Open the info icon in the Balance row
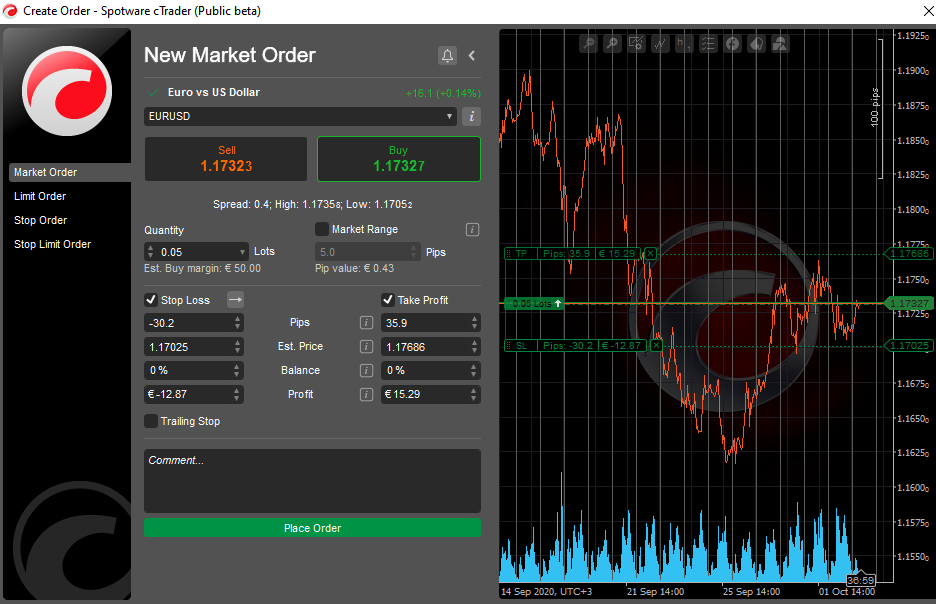This screenshot has width=936, height=604. [x=367, y=371]
